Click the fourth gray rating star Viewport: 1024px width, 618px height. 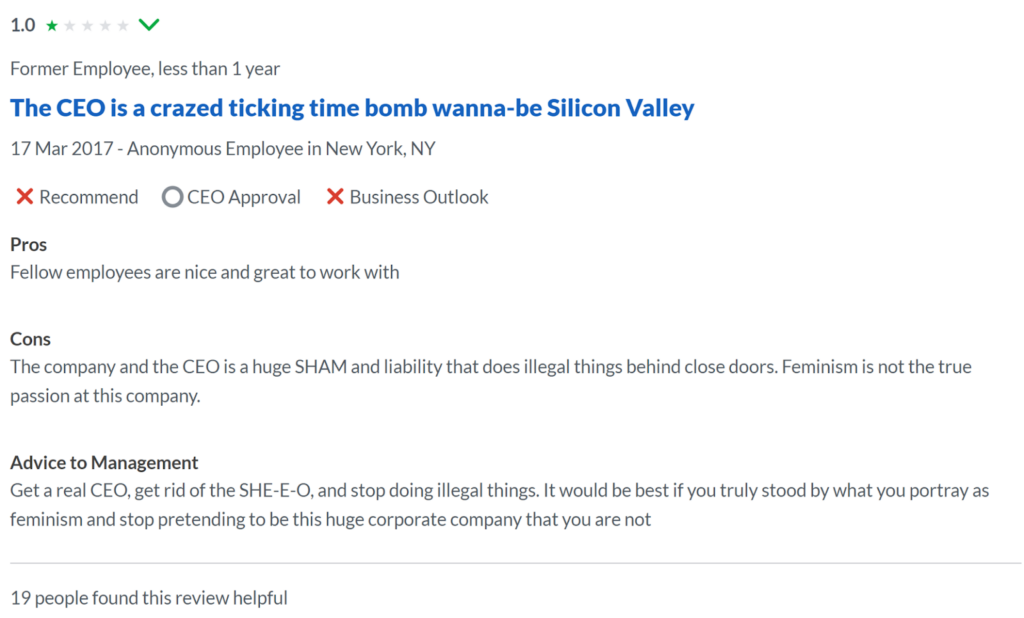[105, 25]
